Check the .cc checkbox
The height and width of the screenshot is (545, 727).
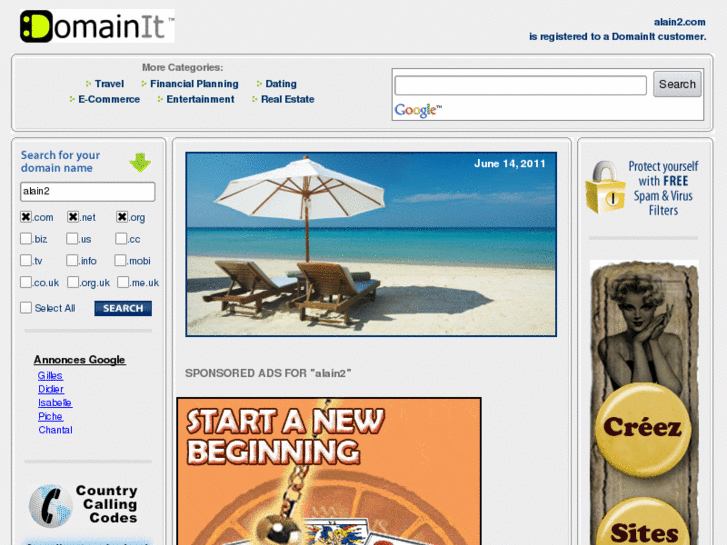point(121,238)
